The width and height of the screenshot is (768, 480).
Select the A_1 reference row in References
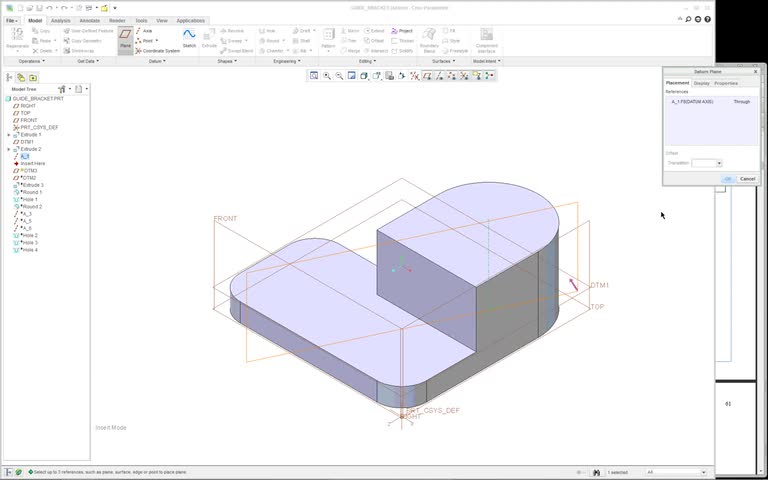[x=712, y=102]
